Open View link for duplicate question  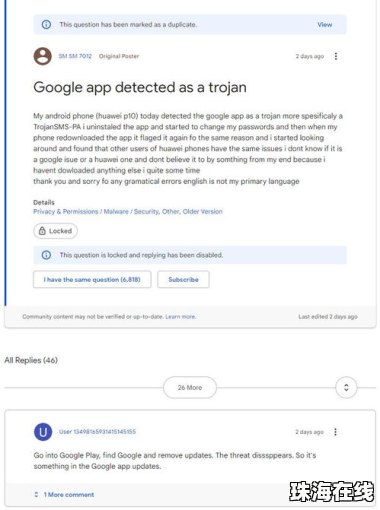point(324,25)
